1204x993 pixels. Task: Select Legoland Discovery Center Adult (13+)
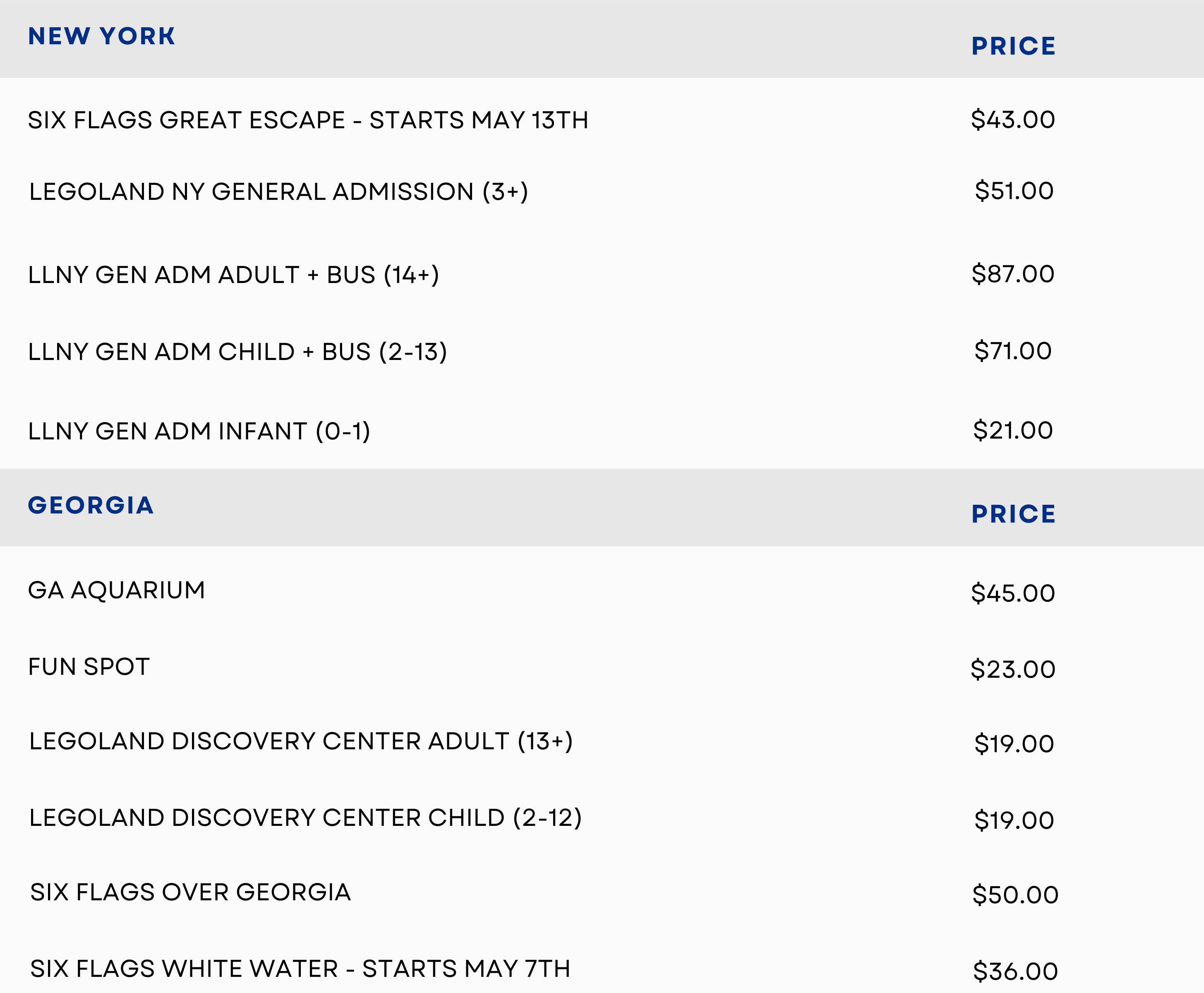[301, 741]
